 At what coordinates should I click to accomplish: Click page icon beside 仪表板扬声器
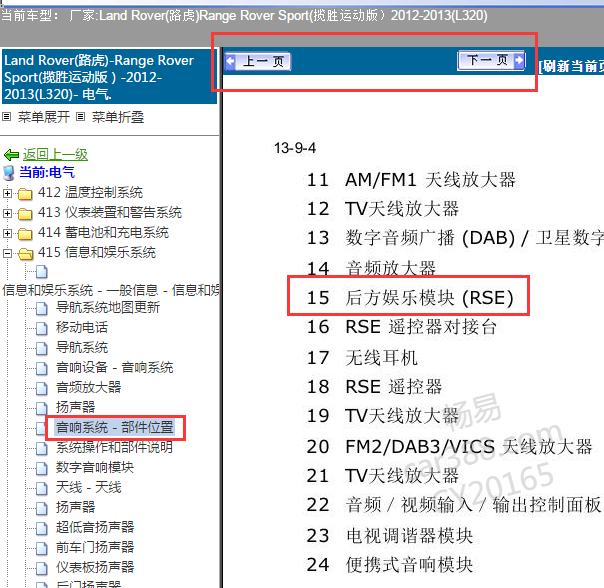(42, 569)
